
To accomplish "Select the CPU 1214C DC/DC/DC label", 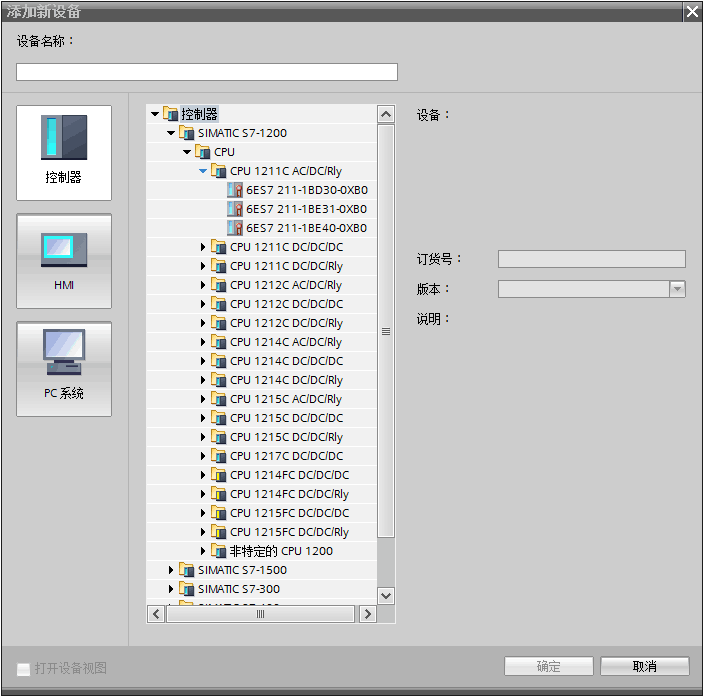I will pos(286,361).
